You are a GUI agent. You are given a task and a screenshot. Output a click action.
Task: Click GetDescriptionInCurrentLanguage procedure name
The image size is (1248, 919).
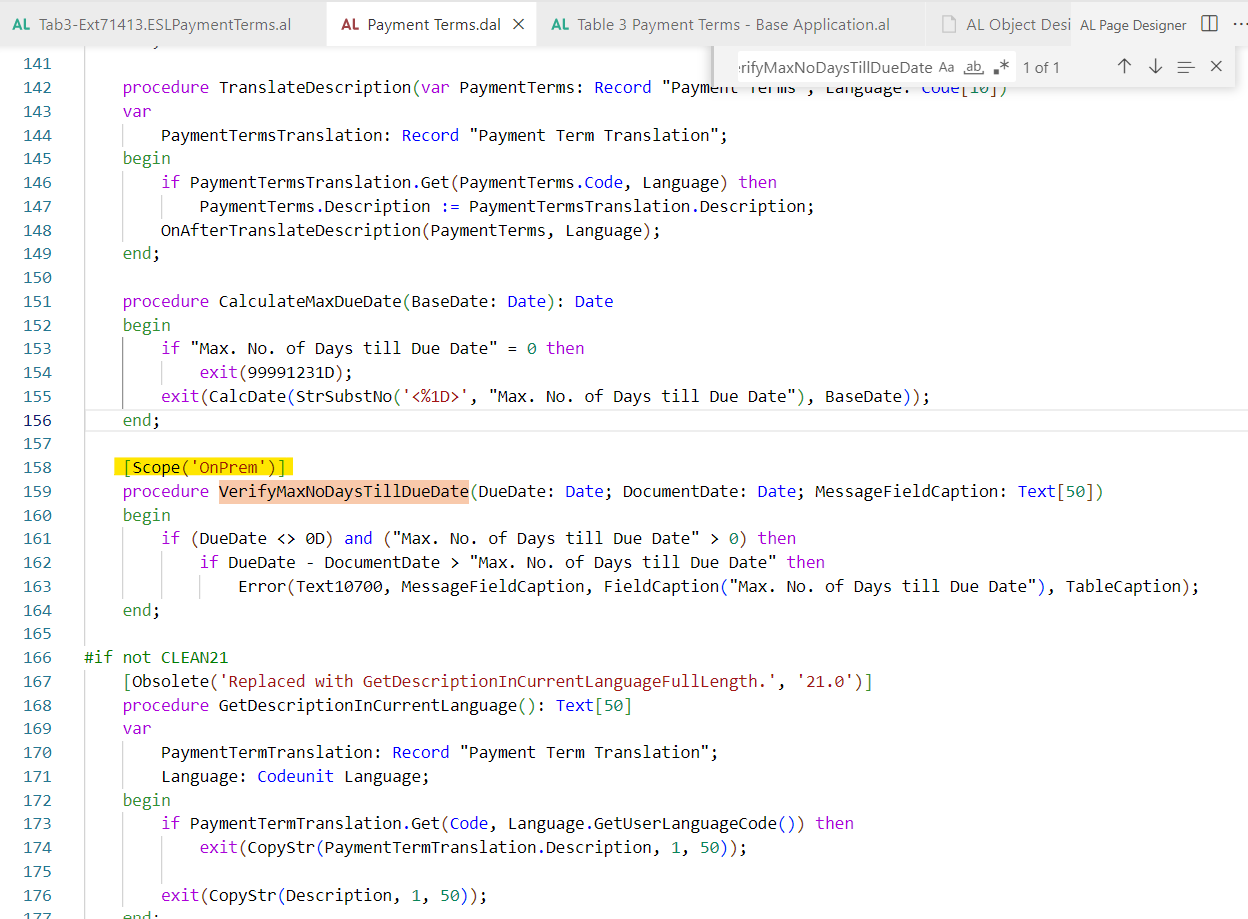coord(368,705)
